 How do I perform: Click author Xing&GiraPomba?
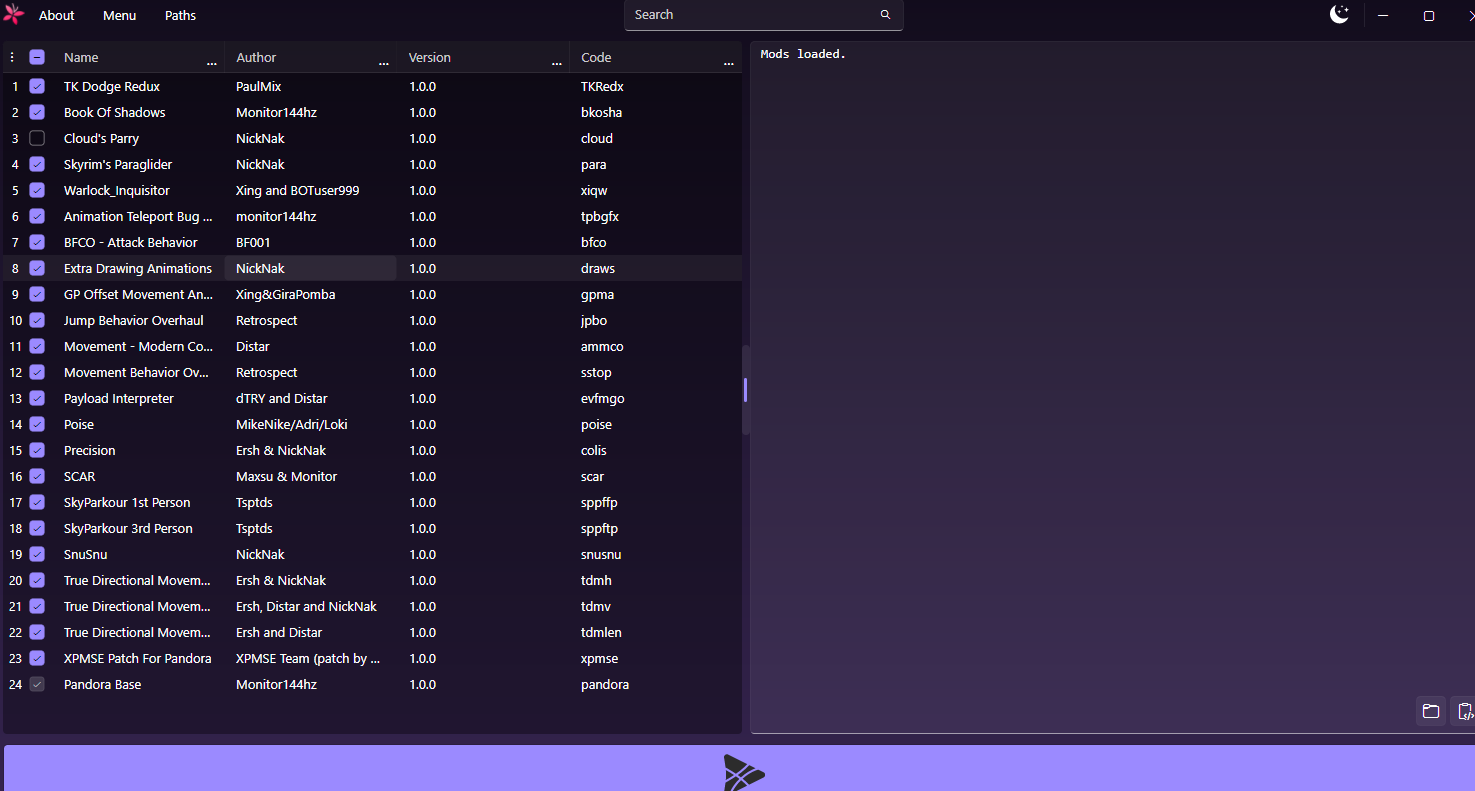286,294
